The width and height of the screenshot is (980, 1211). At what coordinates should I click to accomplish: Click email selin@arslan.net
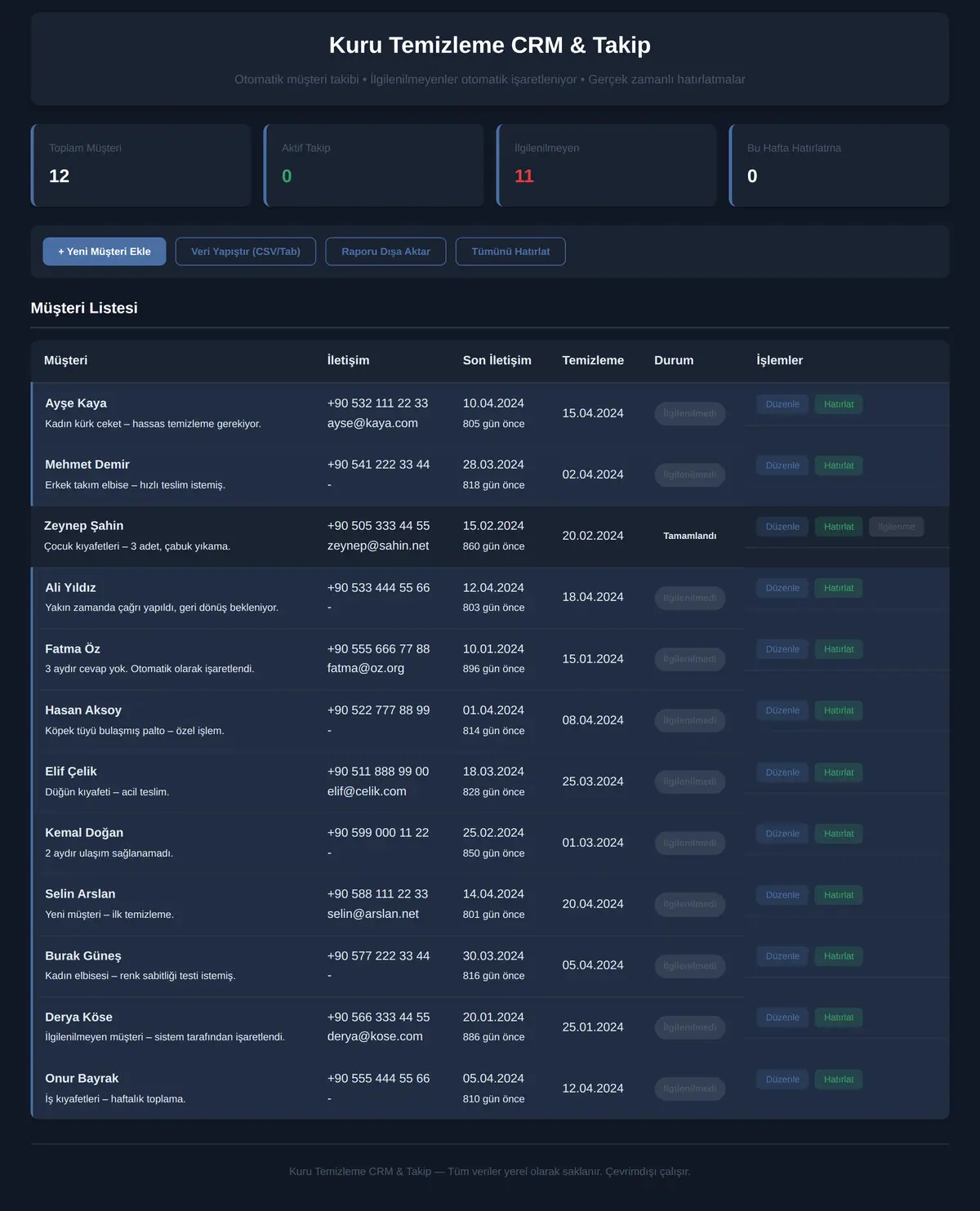coord(373,914)
